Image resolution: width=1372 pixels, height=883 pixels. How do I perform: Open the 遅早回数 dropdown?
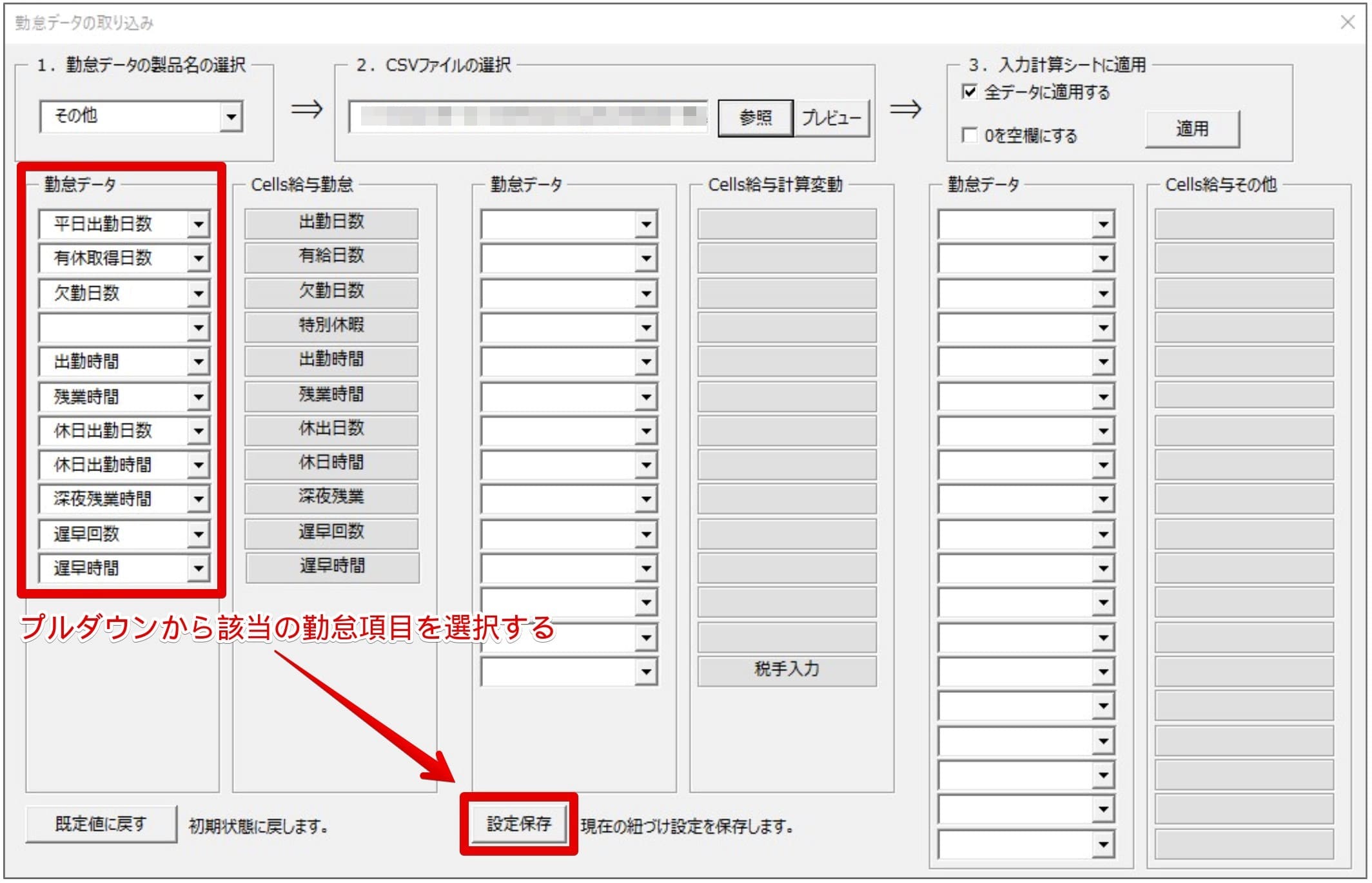[200, 534]
